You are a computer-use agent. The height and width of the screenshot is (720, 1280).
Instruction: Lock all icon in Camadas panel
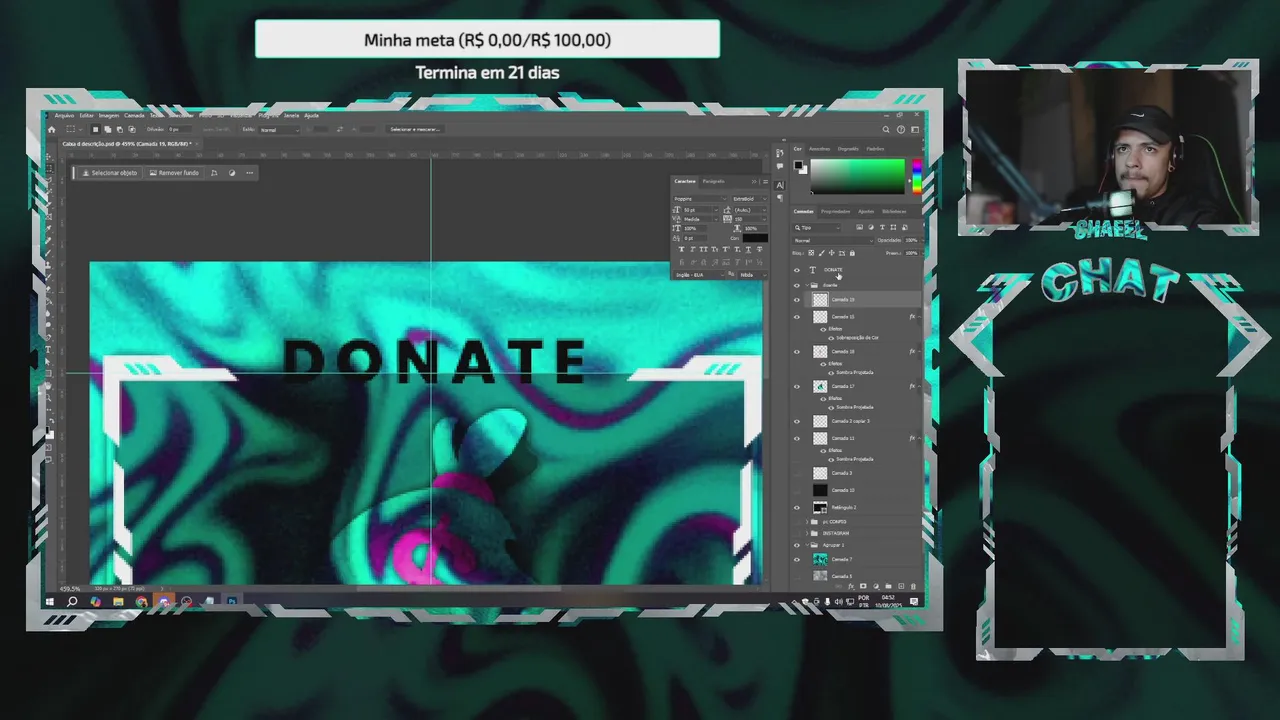(852, 253)
